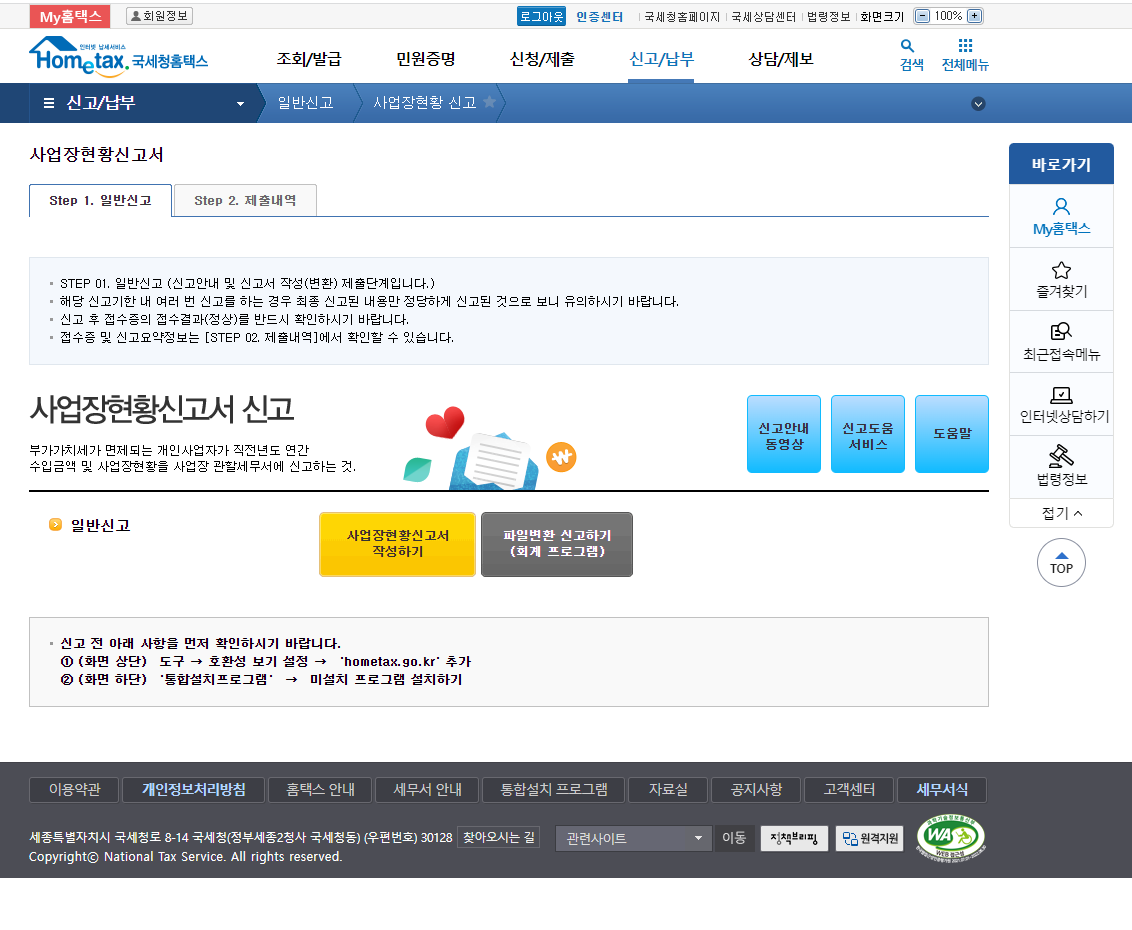Click the 도움말 button
The image size is (1132, 930).
click(x=952, y=434)
